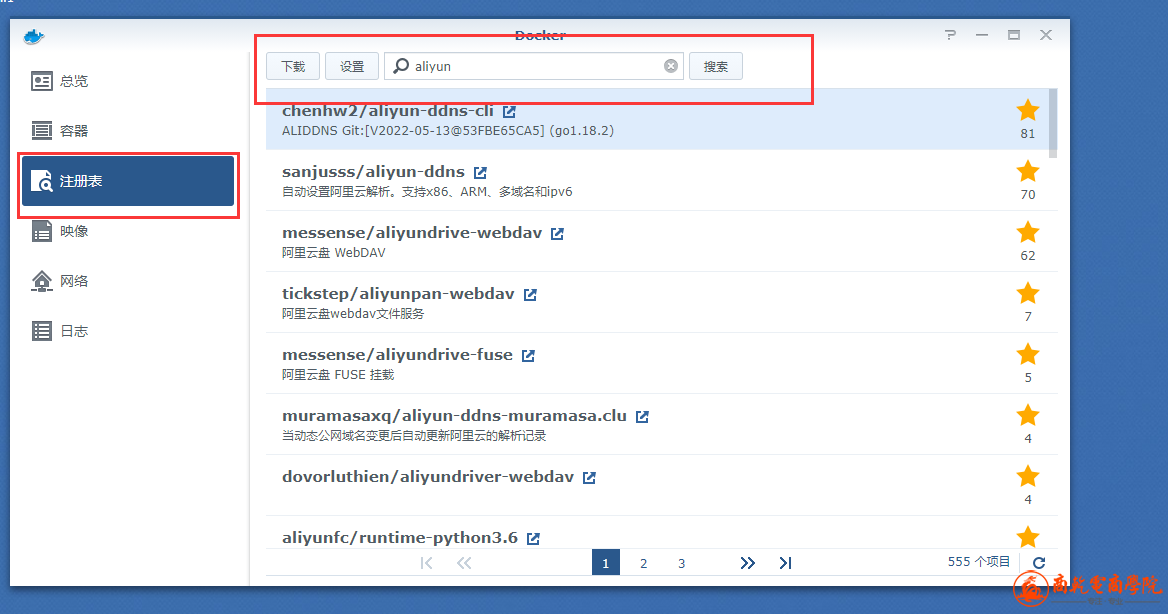Select current results page 1
The width and height of the screenshot is (1168, 614).
click(x=606, y=563)
